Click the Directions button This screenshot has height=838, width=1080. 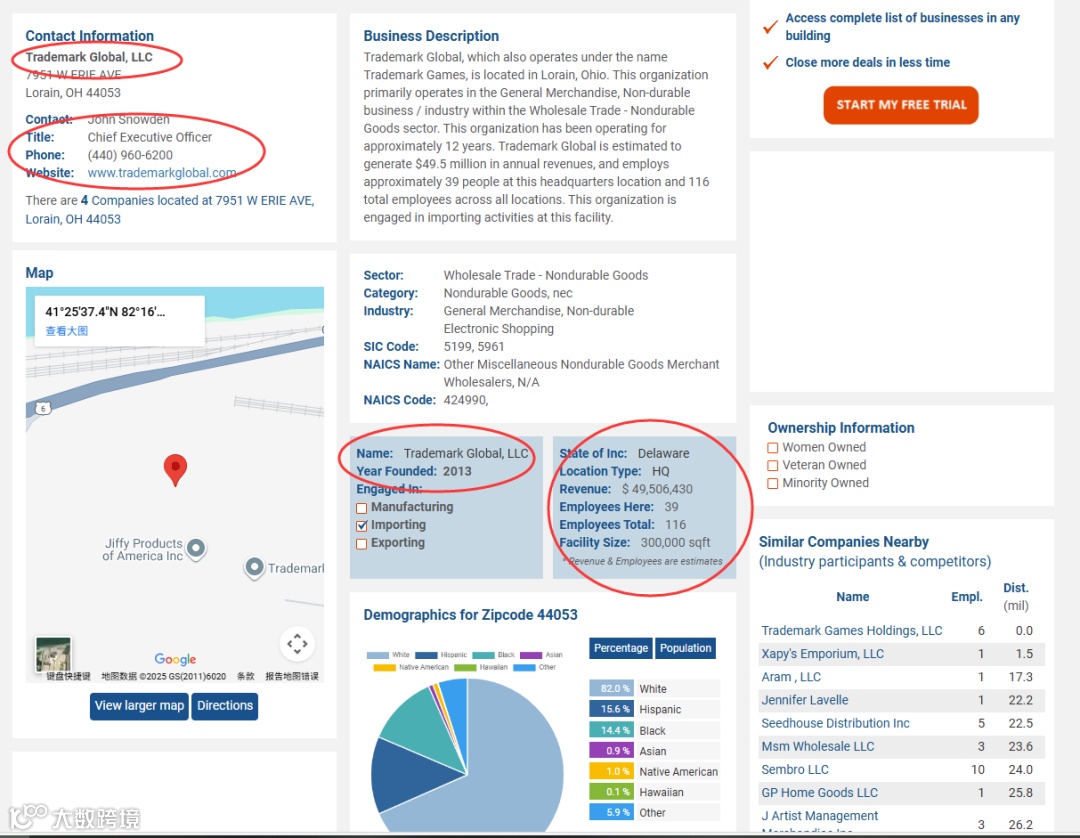pos(225,706)
